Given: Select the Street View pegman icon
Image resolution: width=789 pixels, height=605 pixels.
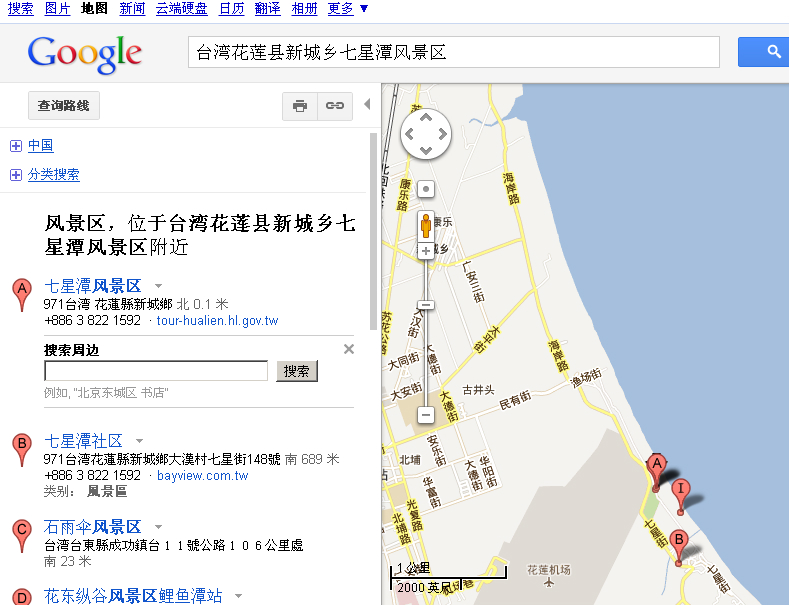Looking at the screenshot, I should [426, 226].
